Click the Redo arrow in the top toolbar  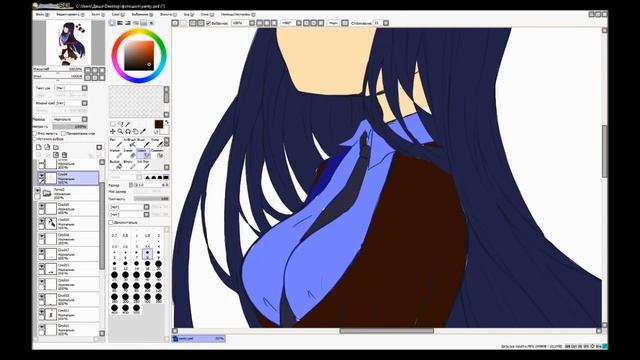(183, 23)
